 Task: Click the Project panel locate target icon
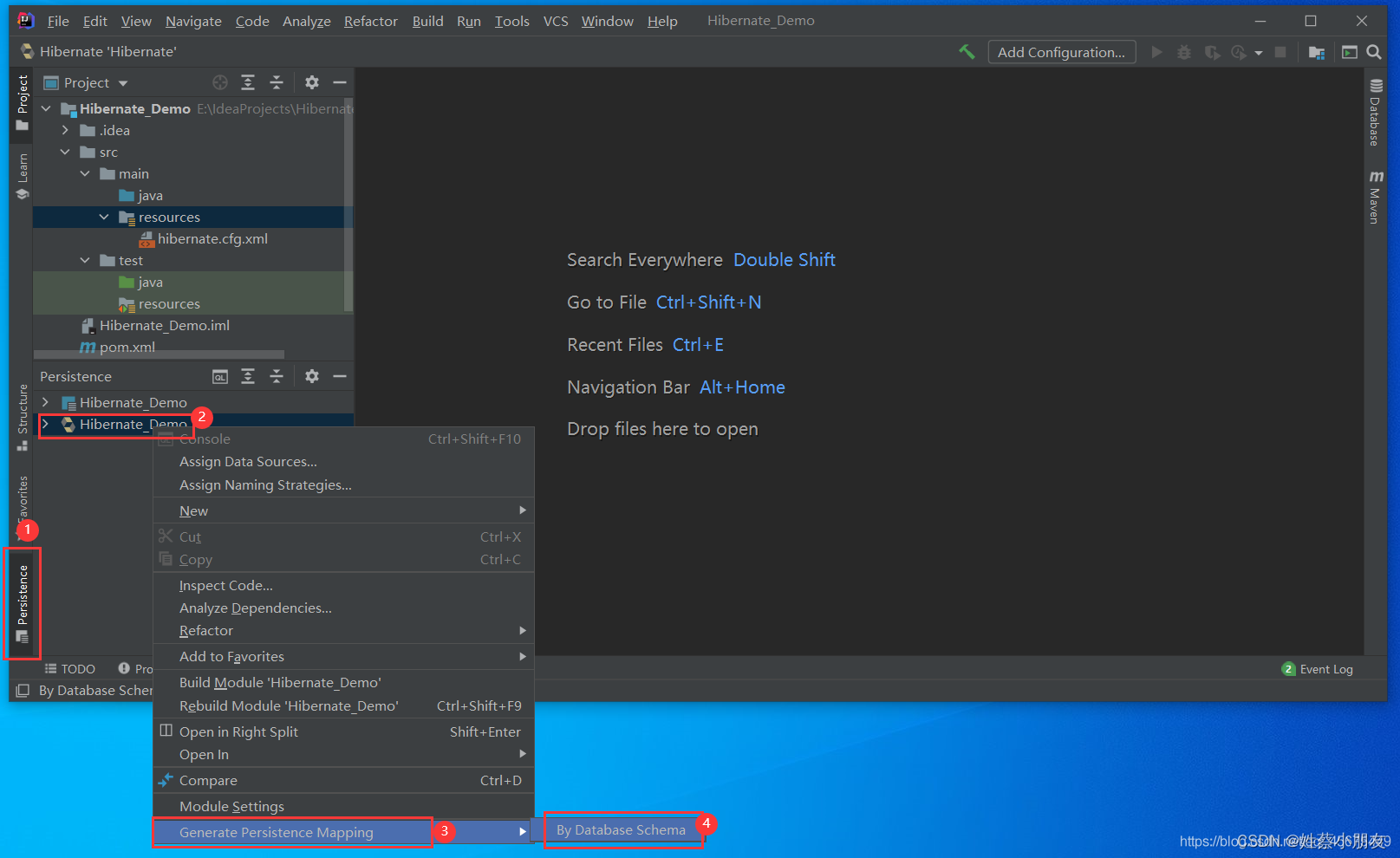pos(220,82)
